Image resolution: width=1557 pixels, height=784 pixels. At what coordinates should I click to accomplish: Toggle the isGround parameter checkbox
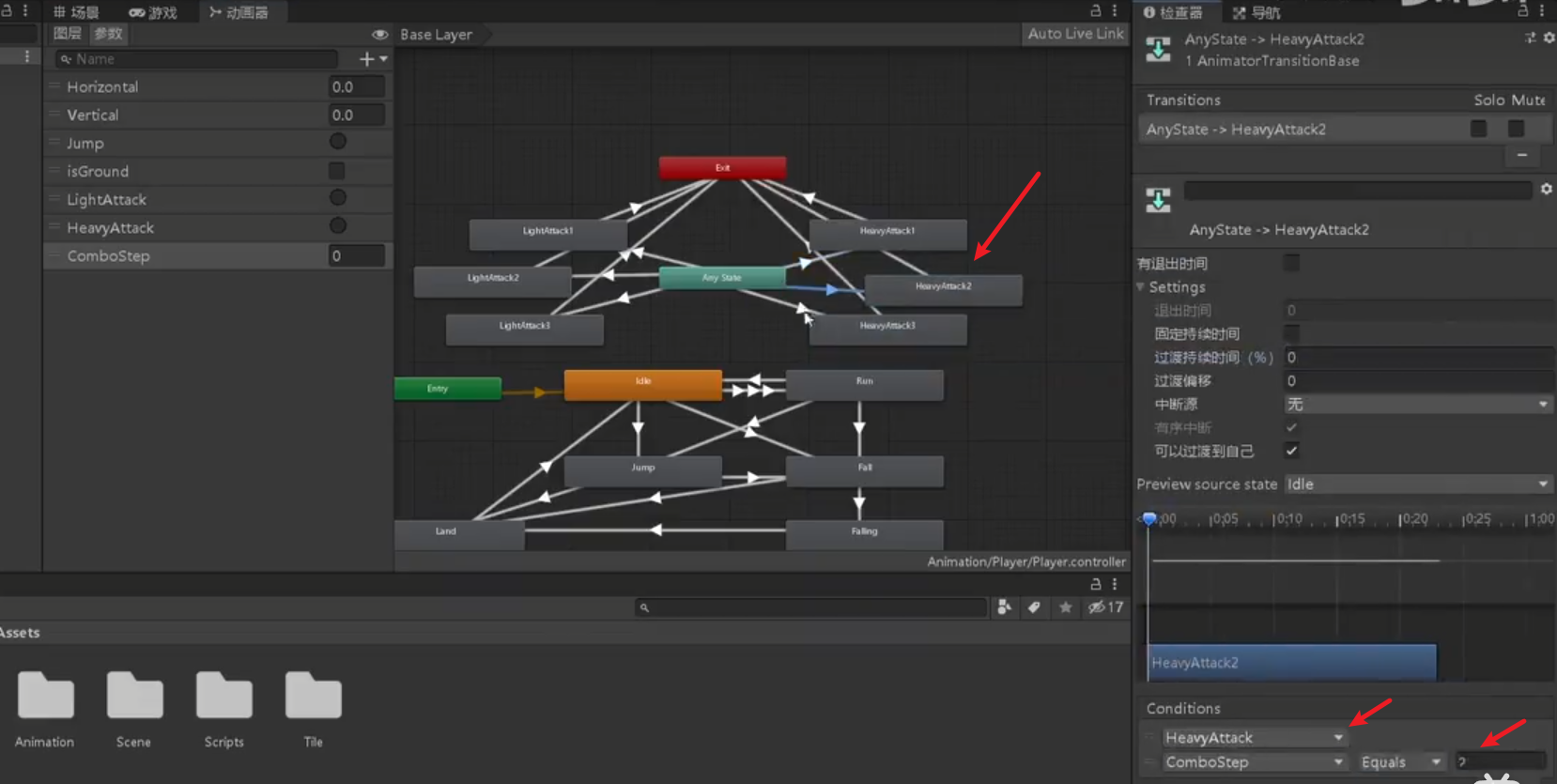coord(336,170)
